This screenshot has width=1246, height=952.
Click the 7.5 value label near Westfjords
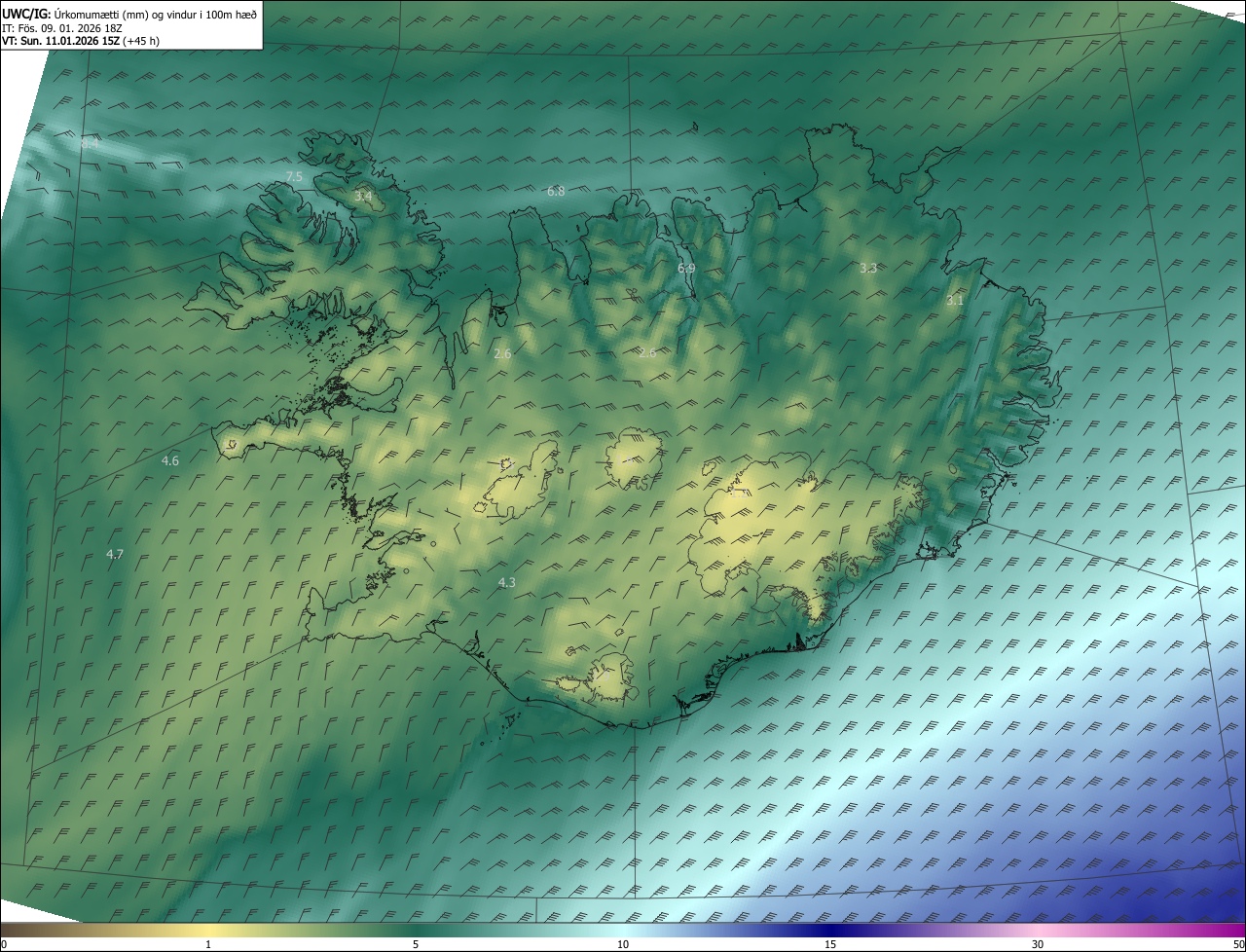pos(294,176)
